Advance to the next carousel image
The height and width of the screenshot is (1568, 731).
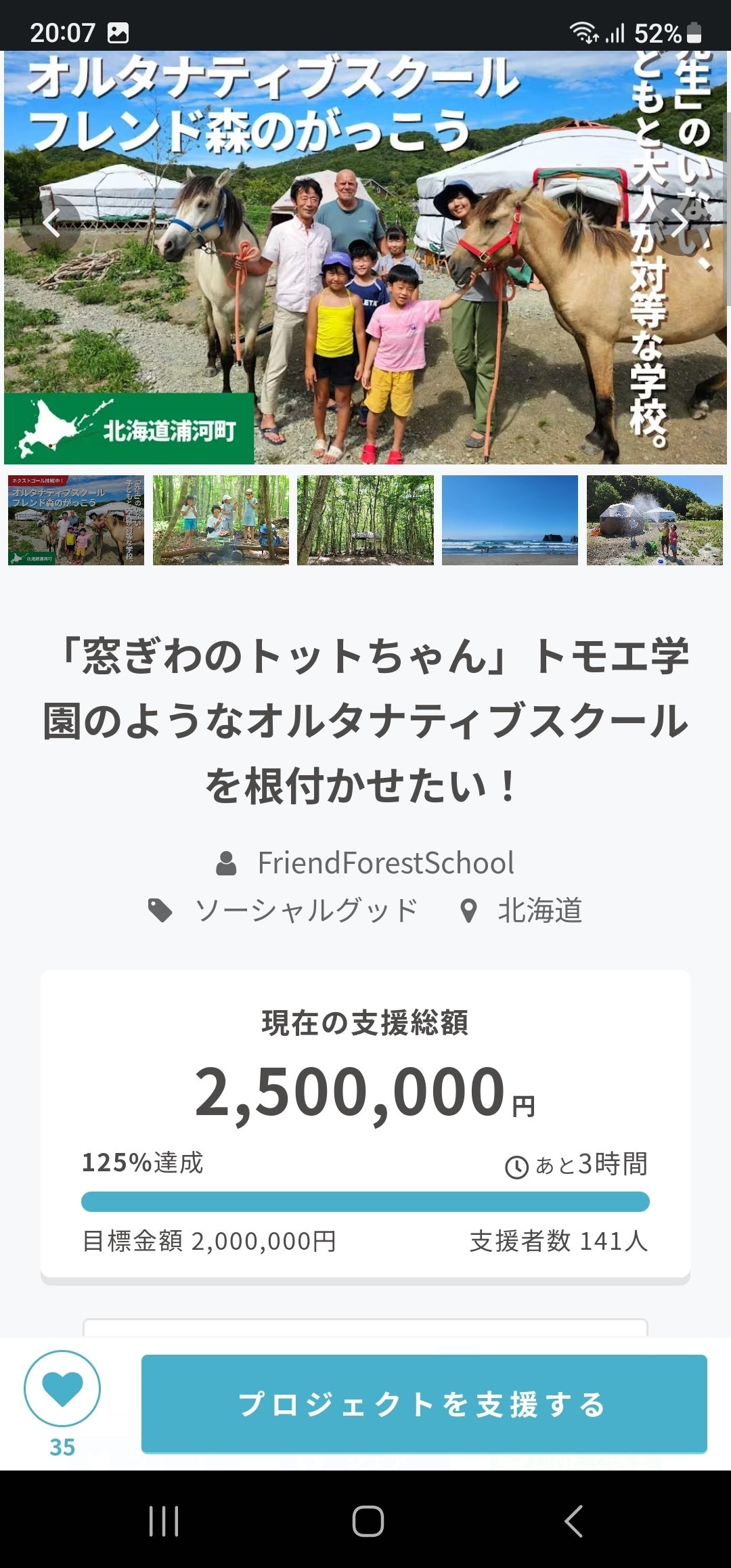pos(679,225)
